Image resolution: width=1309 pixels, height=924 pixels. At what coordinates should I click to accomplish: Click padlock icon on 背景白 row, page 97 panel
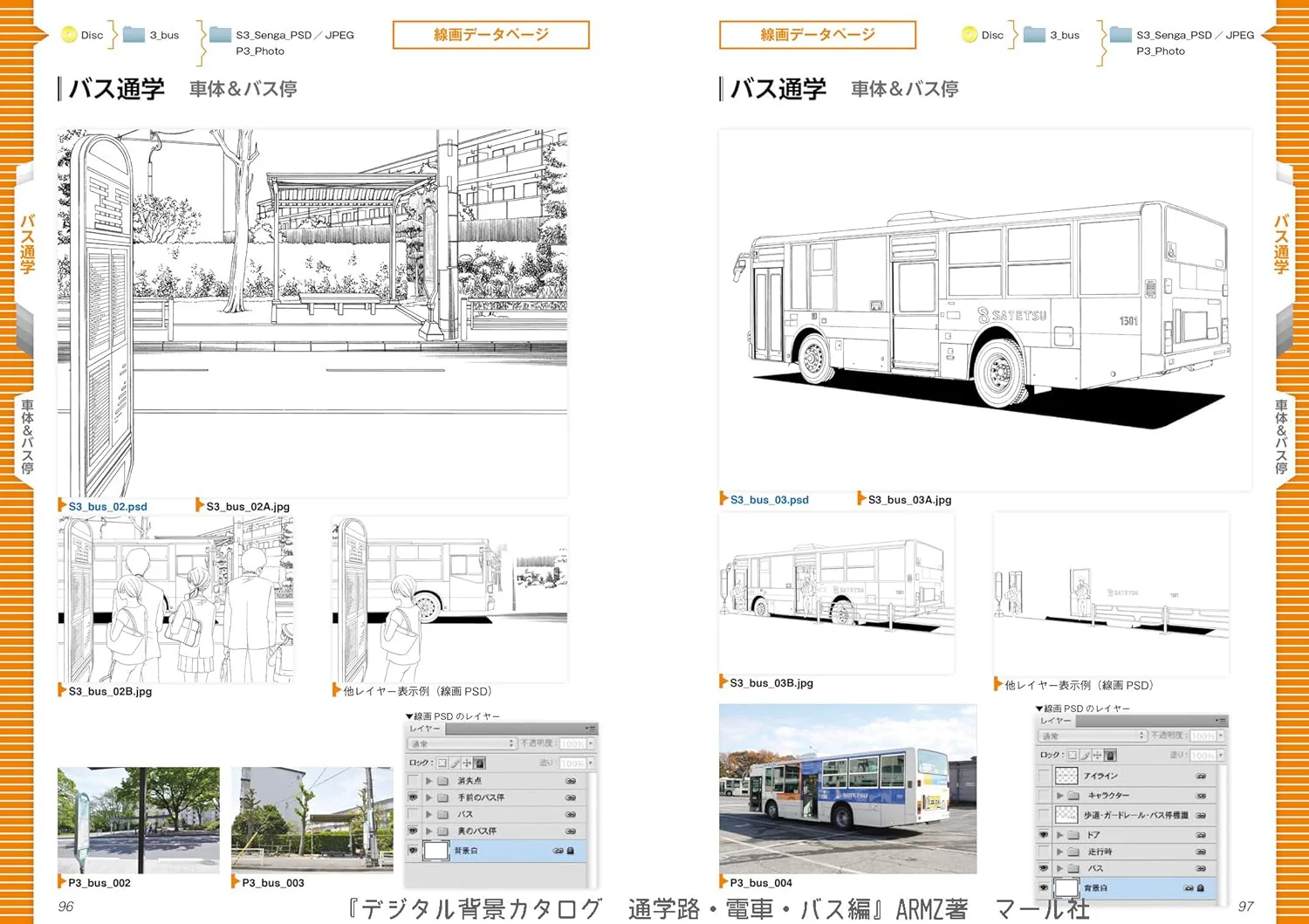click(1200, 888)
